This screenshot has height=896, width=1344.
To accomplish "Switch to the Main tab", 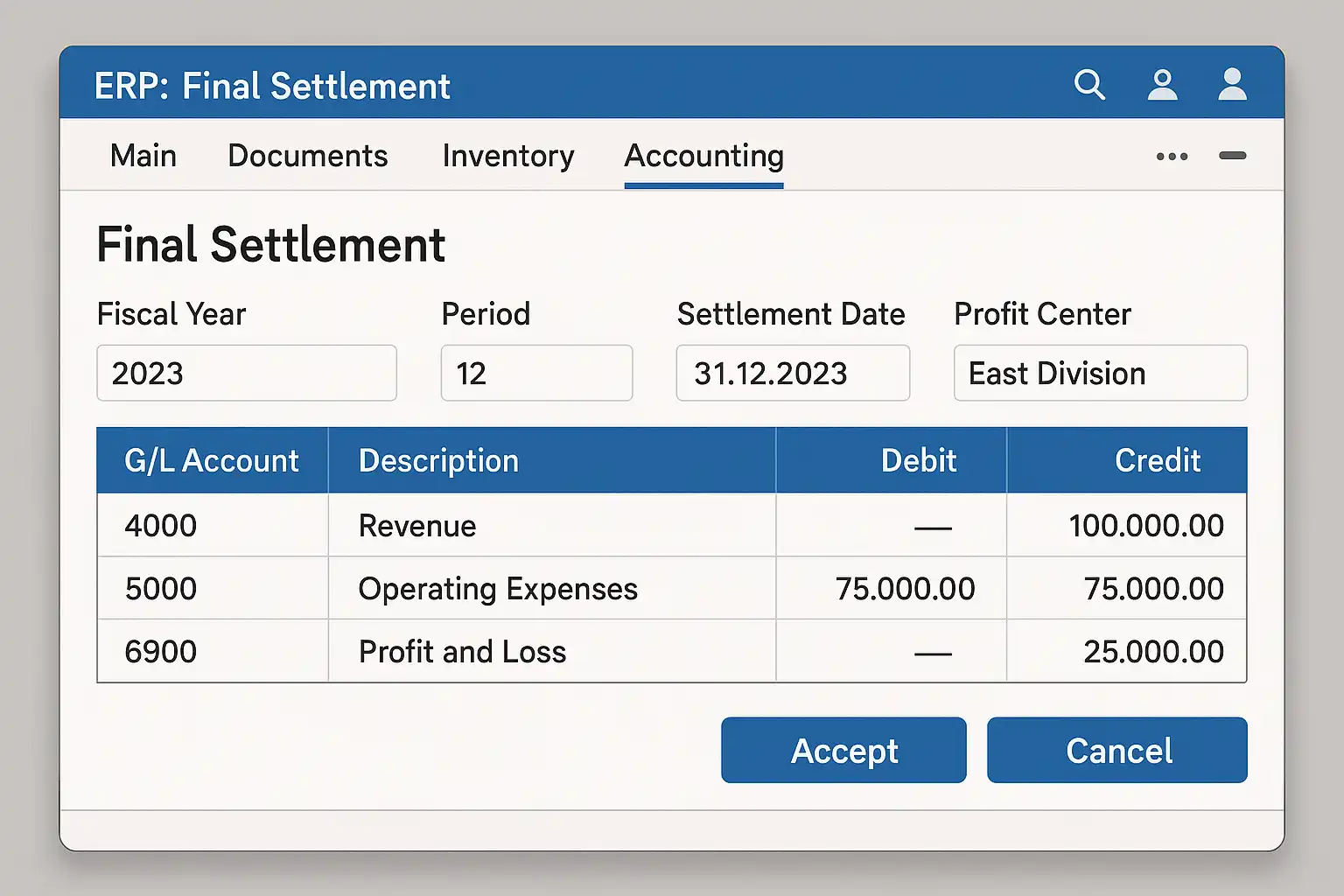I will (143, 156).
